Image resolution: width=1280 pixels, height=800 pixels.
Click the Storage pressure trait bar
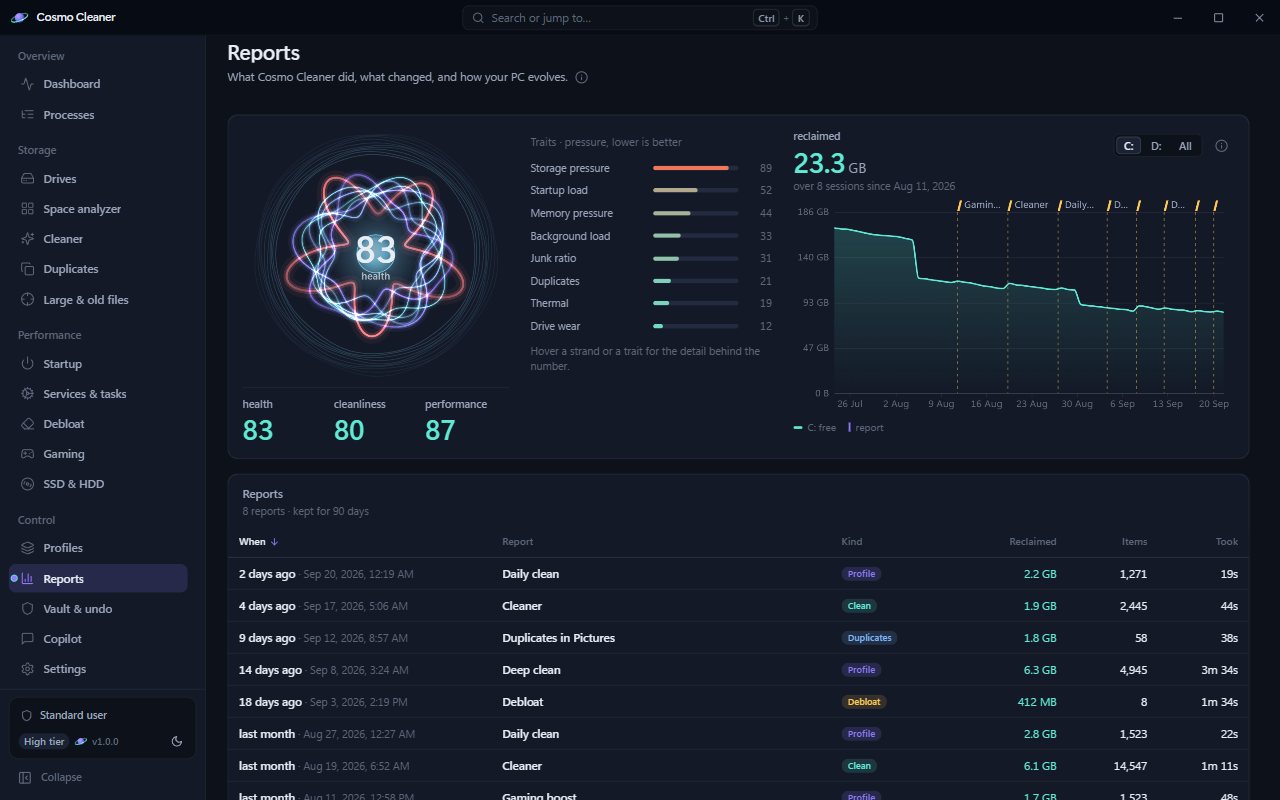tap(695, 168)
